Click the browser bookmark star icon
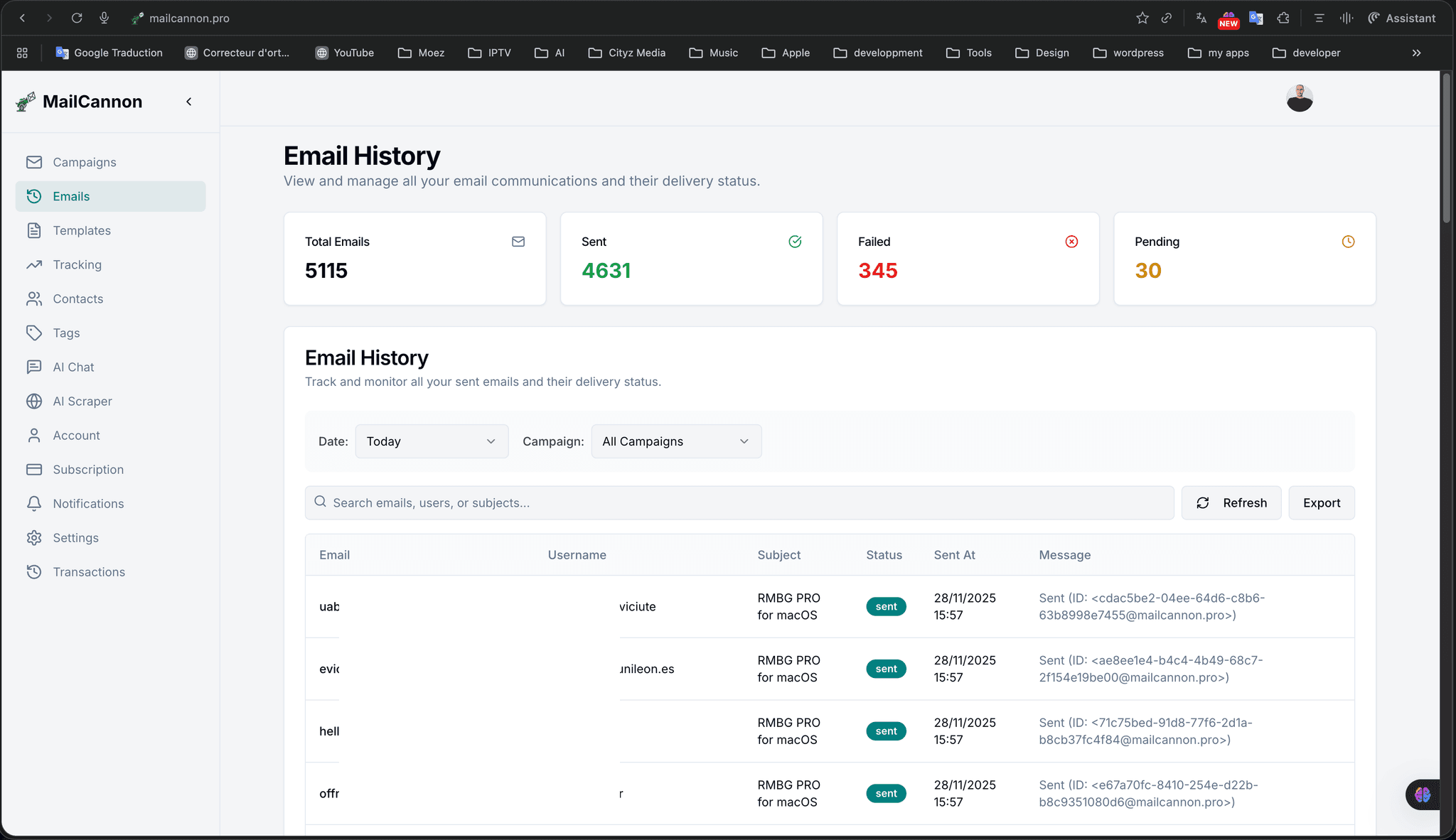The width and height of the screenshot is (1456, 840). pyautogui.click(x=1142, y=18)
